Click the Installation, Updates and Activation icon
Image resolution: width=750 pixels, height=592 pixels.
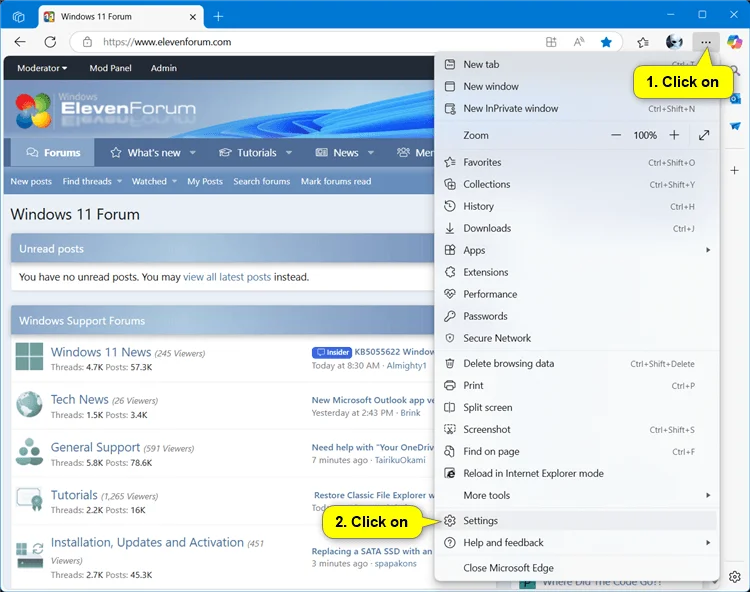(29, 555)
